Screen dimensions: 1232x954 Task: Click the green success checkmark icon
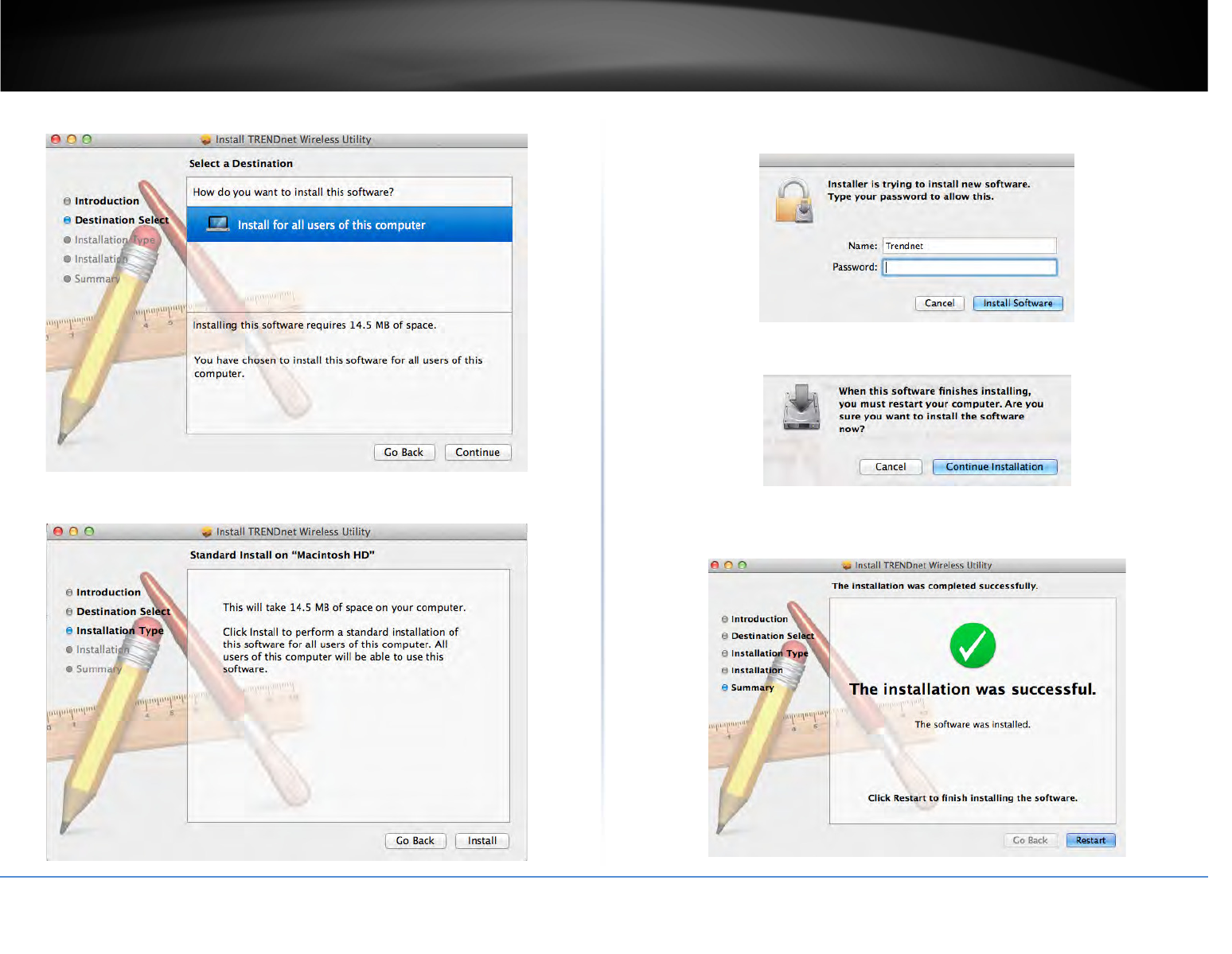(973, 645)
